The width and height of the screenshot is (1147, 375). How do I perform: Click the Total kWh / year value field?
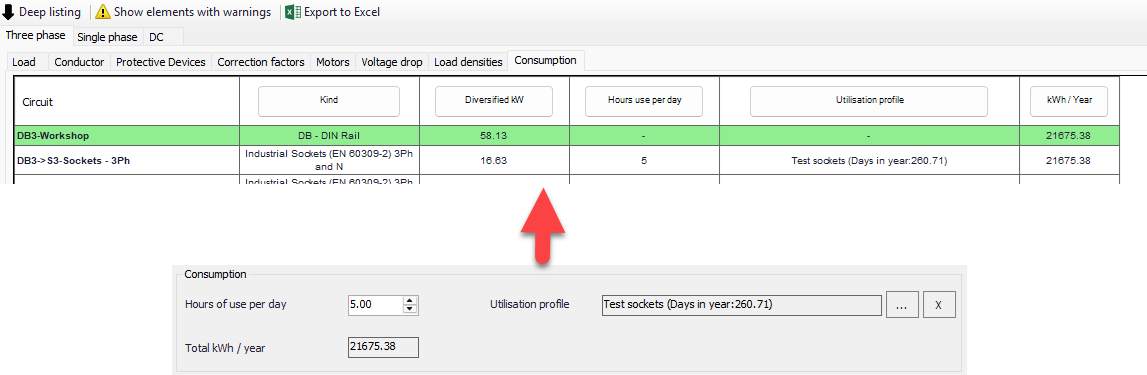click(383, 347)
